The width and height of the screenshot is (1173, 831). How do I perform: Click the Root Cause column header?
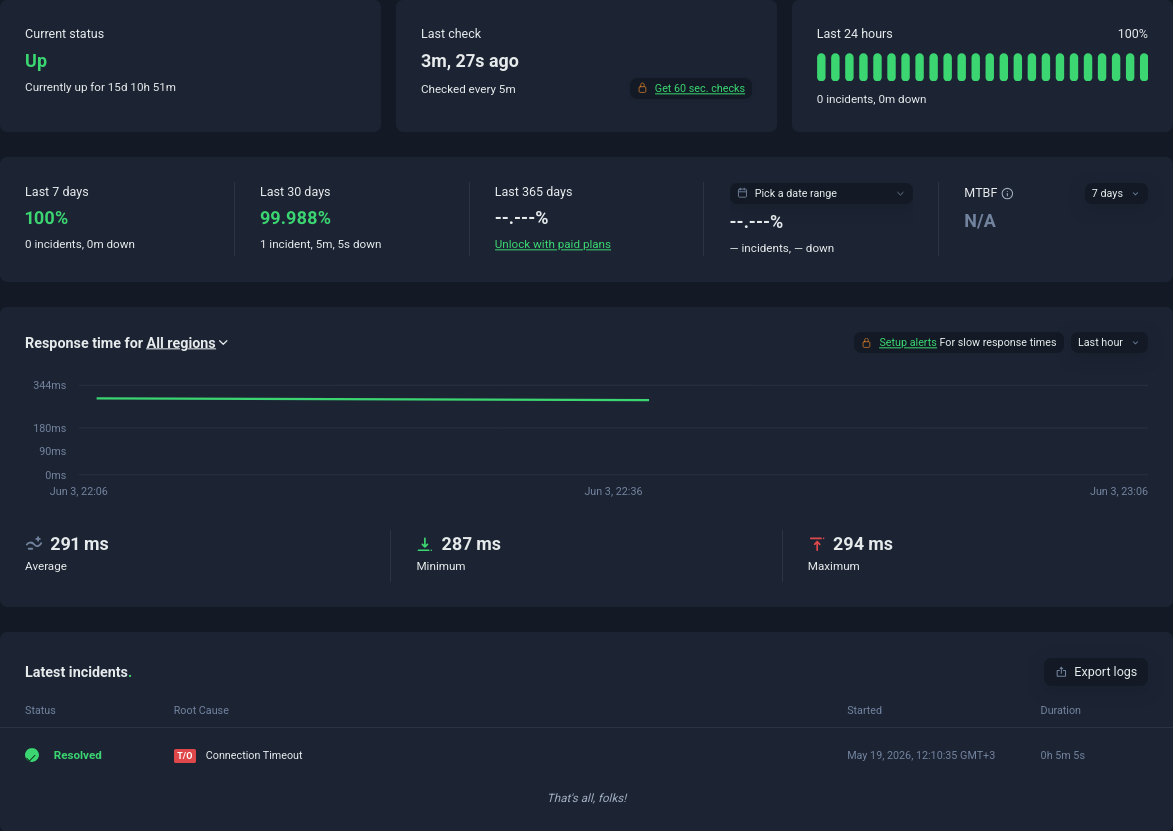(x=201, y=711)
